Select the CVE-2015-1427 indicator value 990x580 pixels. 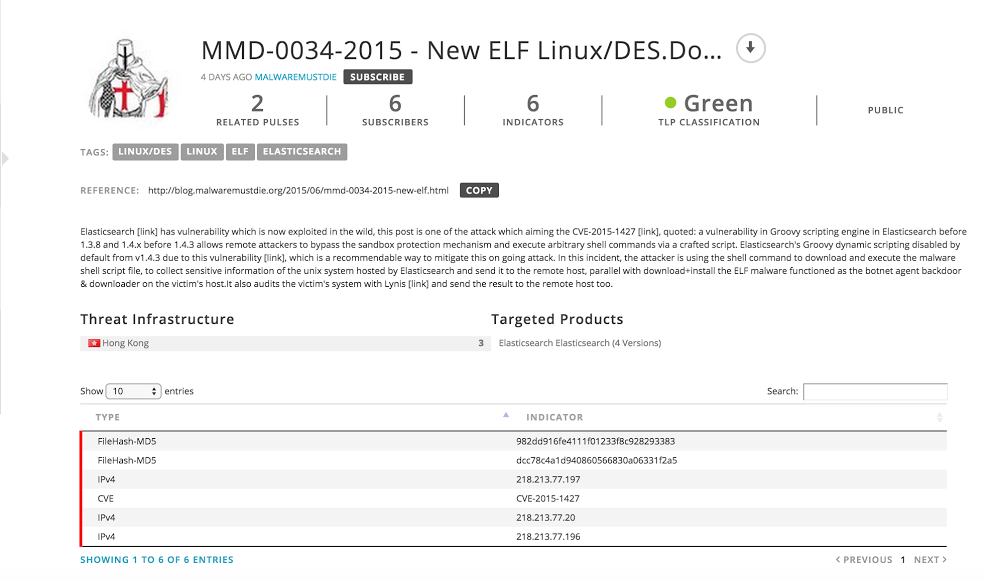547,499
